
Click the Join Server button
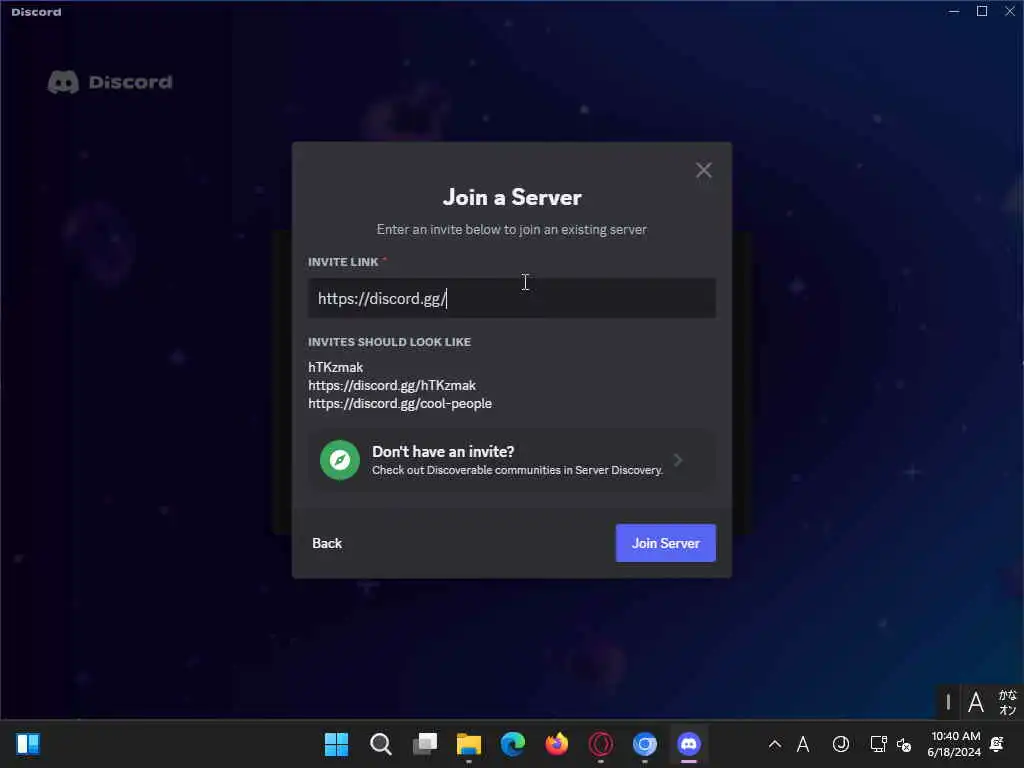(665, 543)
